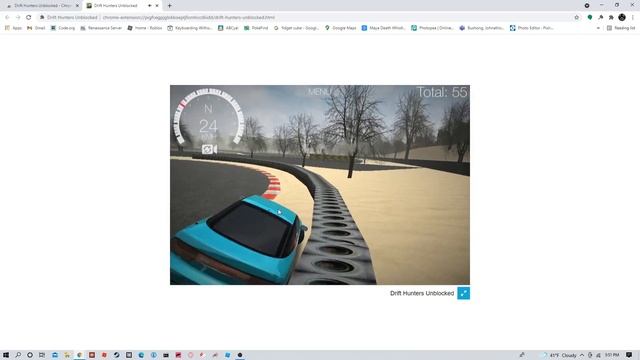Close the first browser tab

77,6
